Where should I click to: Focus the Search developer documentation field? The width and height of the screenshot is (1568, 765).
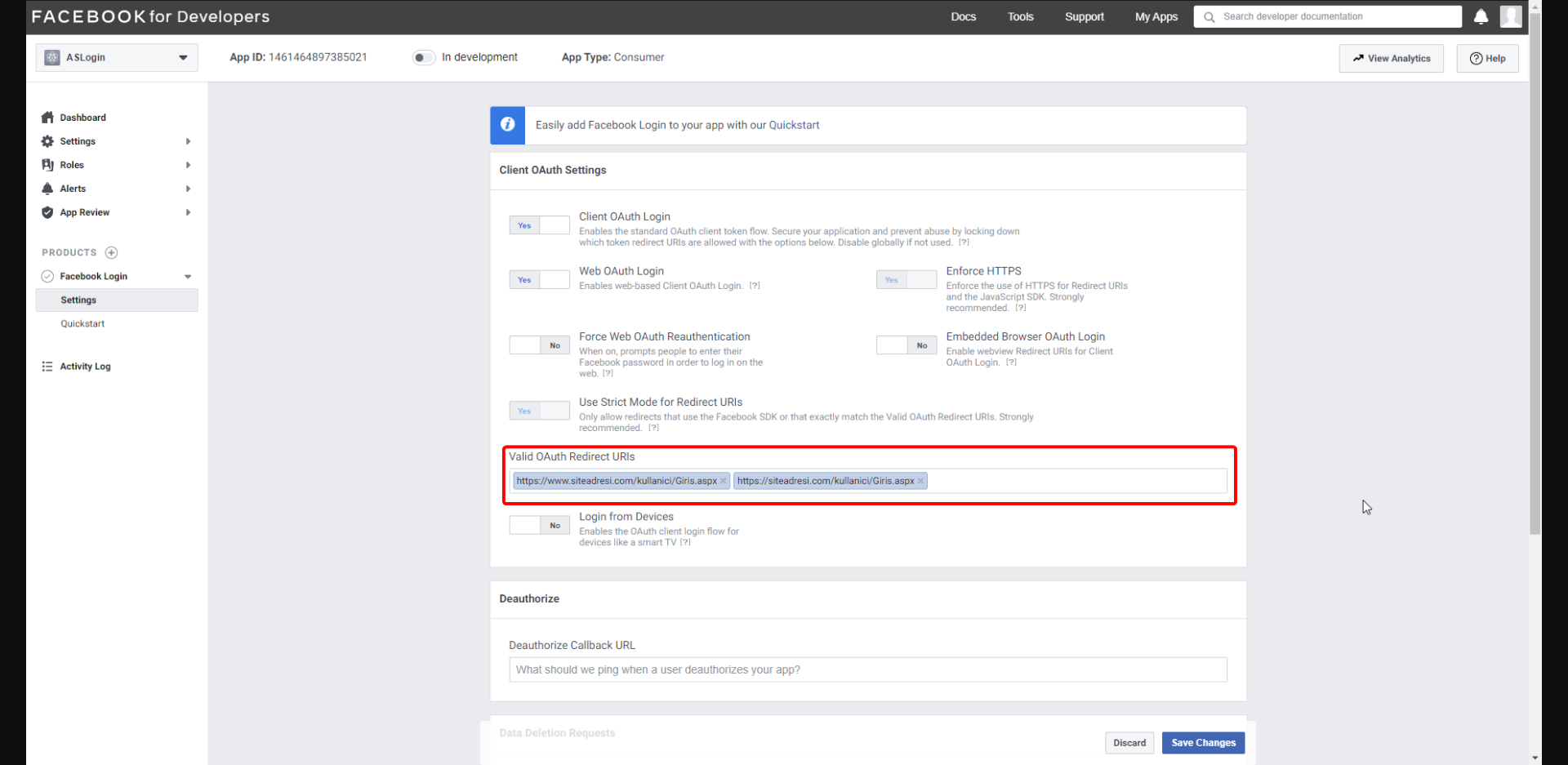(x=1328, y=16)
